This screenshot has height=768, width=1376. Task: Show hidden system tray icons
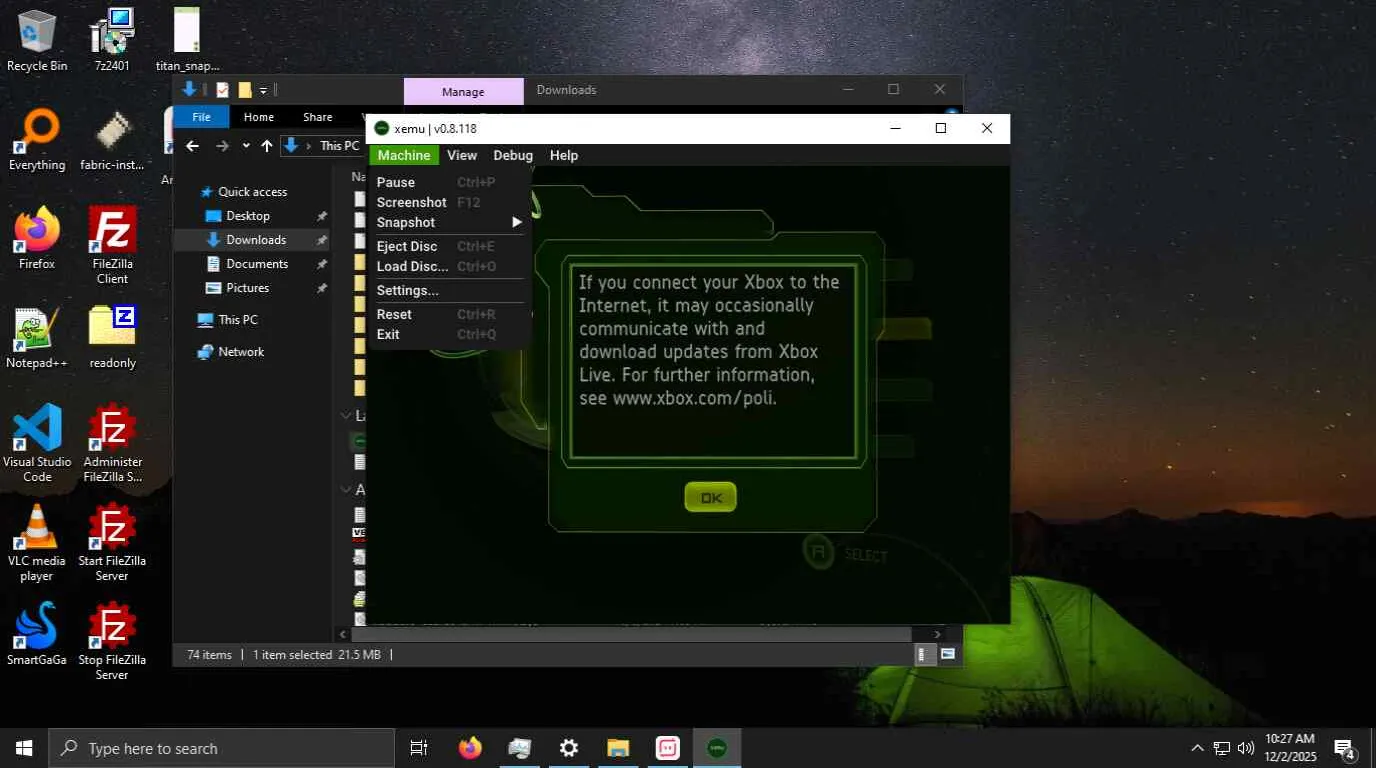(x=1197, y=748)
